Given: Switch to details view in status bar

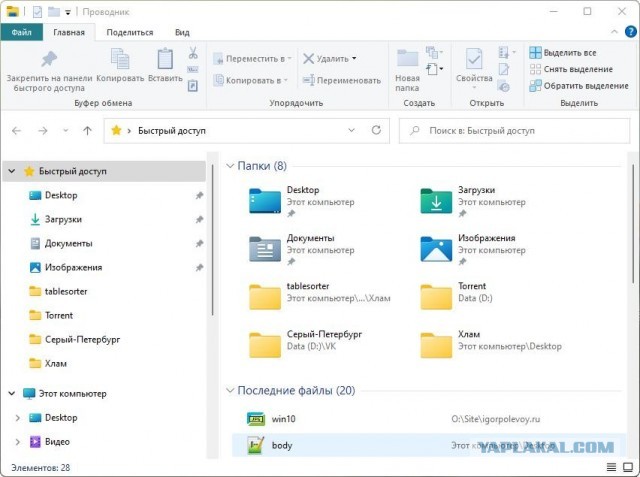Looking at the screenshot, I should 611,467.
